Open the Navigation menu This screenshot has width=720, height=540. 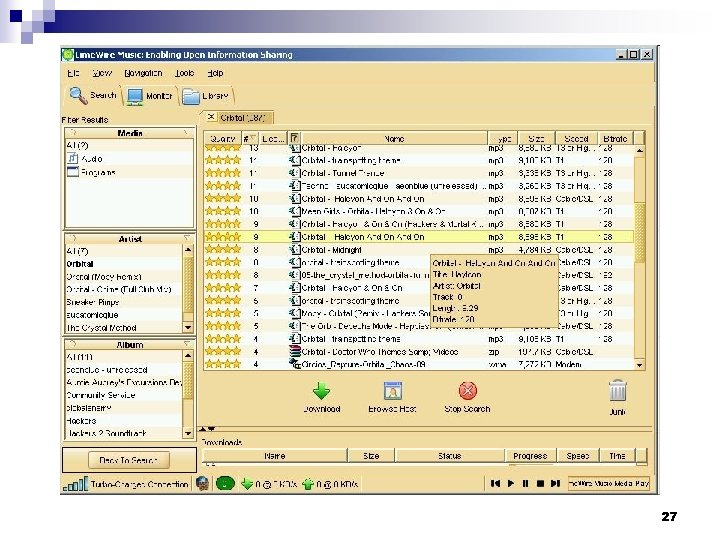point(143,73)
